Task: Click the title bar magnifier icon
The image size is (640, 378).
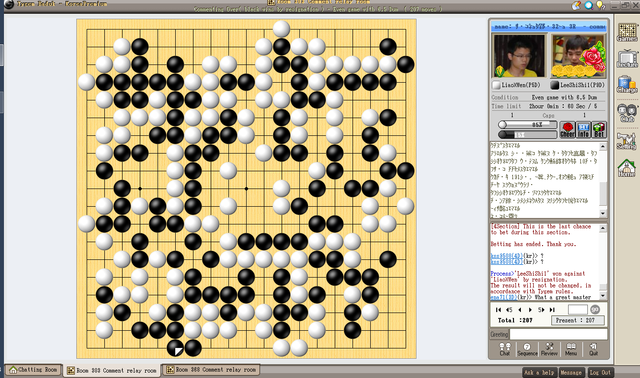Action: (x=588, y=5)
